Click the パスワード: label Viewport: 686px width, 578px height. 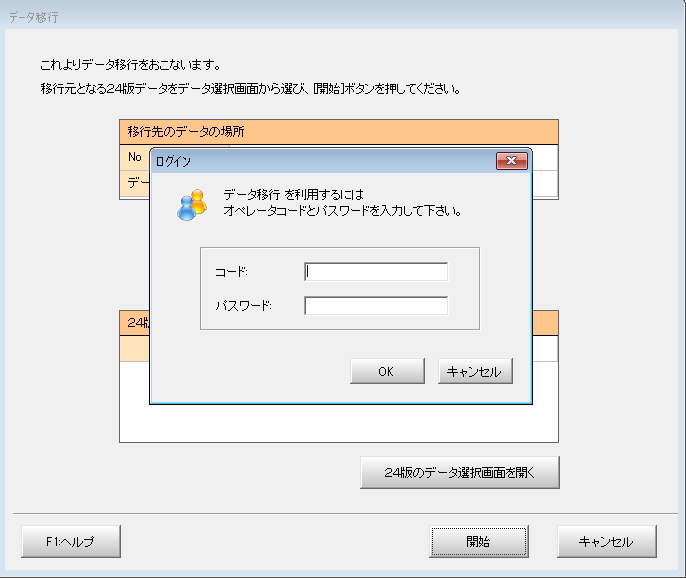coord(243,305)
